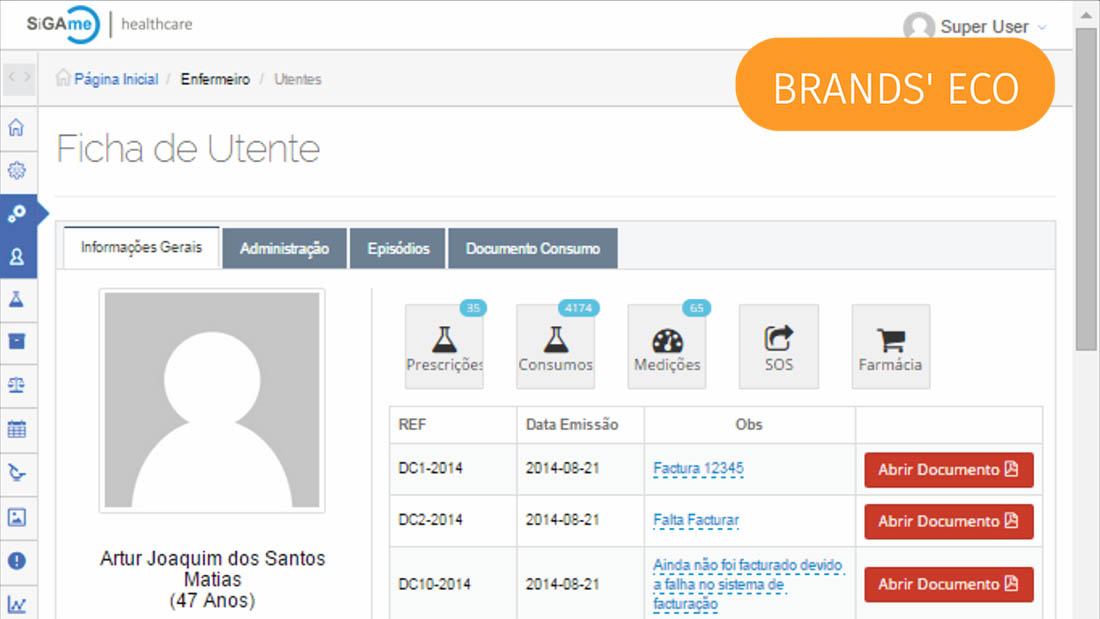Select the flask icon in the sidebar
Image resolution: width=1100 pixels, height=619 pixels.
coord(16,299)
